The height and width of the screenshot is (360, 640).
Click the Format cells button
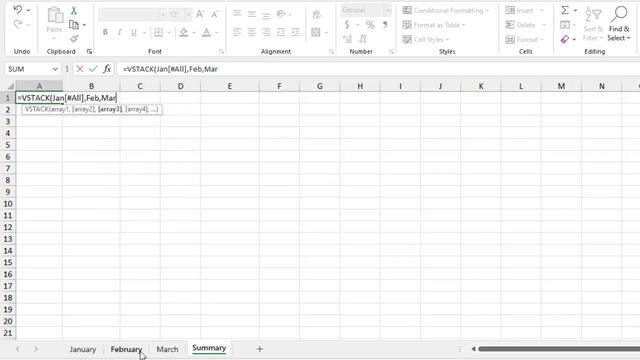coord(524,40)
